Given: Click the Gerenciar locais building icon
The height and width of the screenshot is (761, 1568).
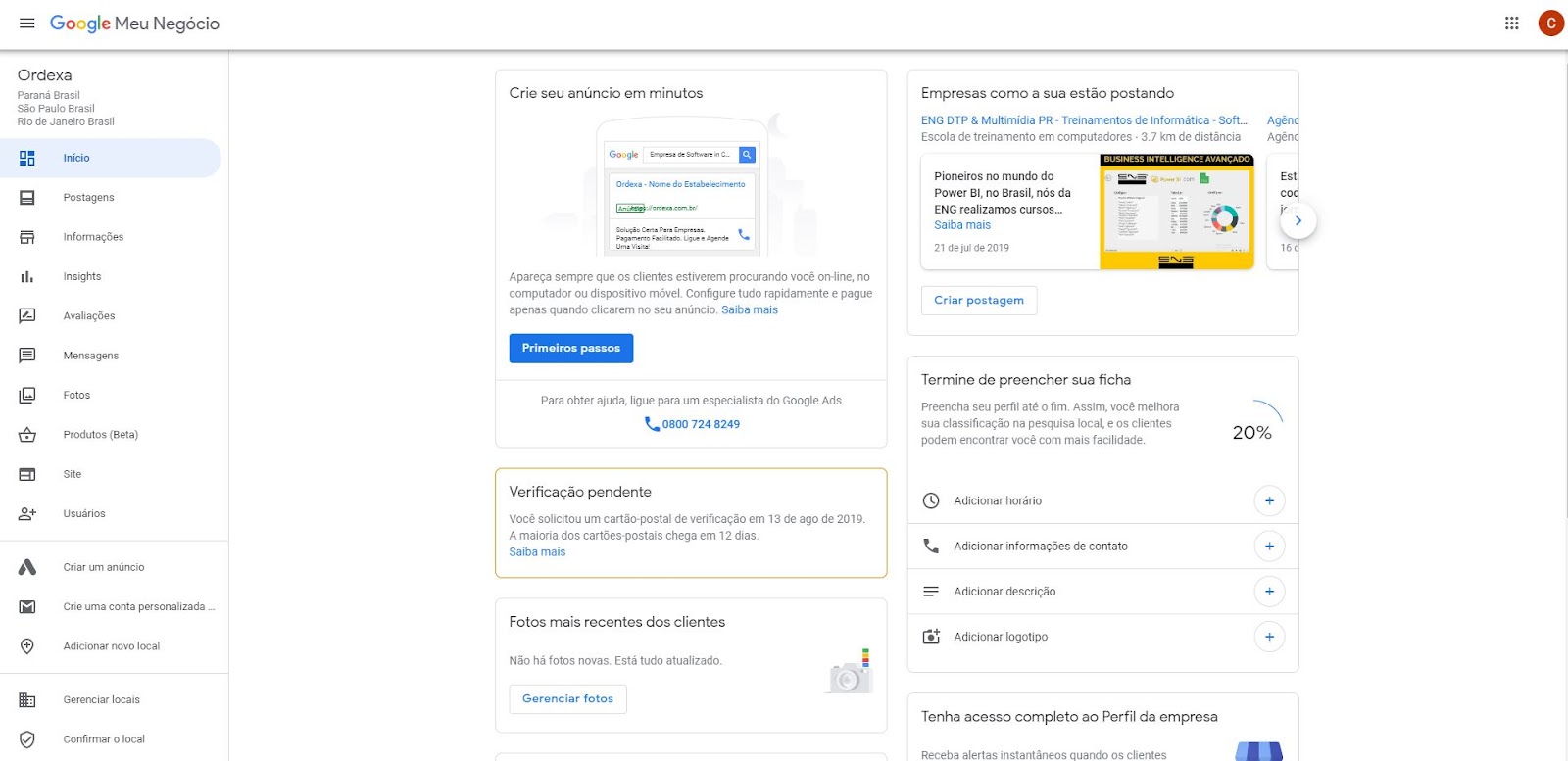Looking at the screenshot, I should 27,700.
